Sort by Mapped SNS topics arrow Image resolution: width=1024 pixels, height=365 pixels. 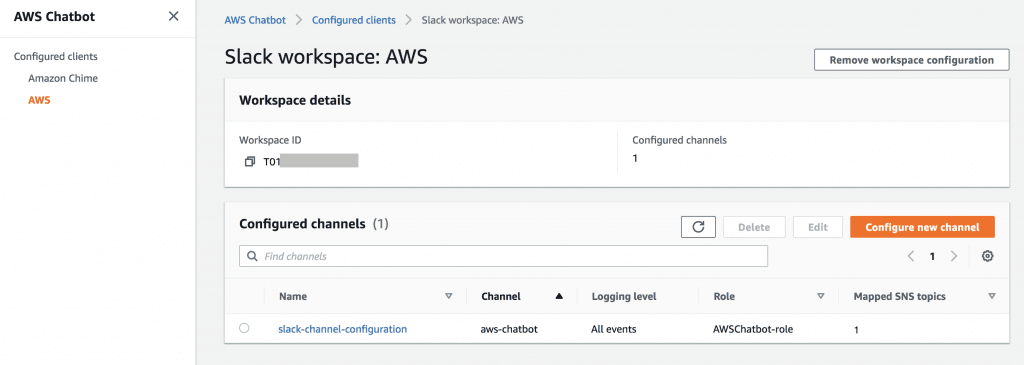point(991,296)
